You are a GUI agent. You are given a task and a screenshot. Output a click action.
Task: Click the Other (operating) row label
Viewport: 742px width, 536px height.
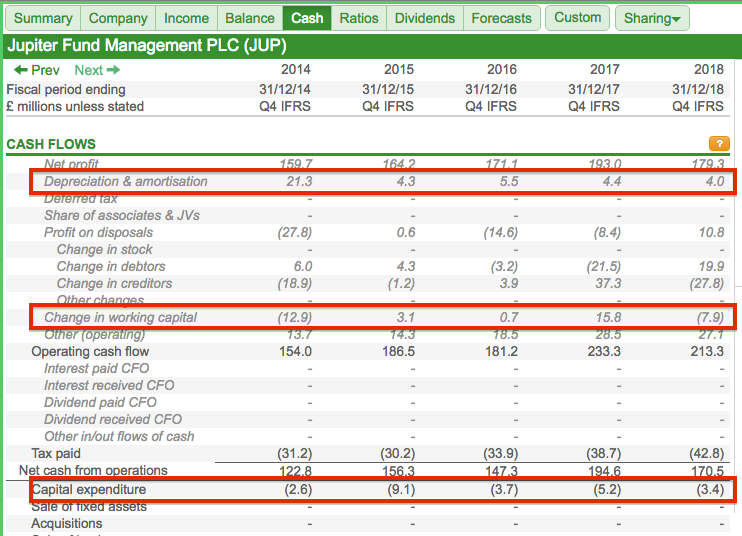(94, 334)
